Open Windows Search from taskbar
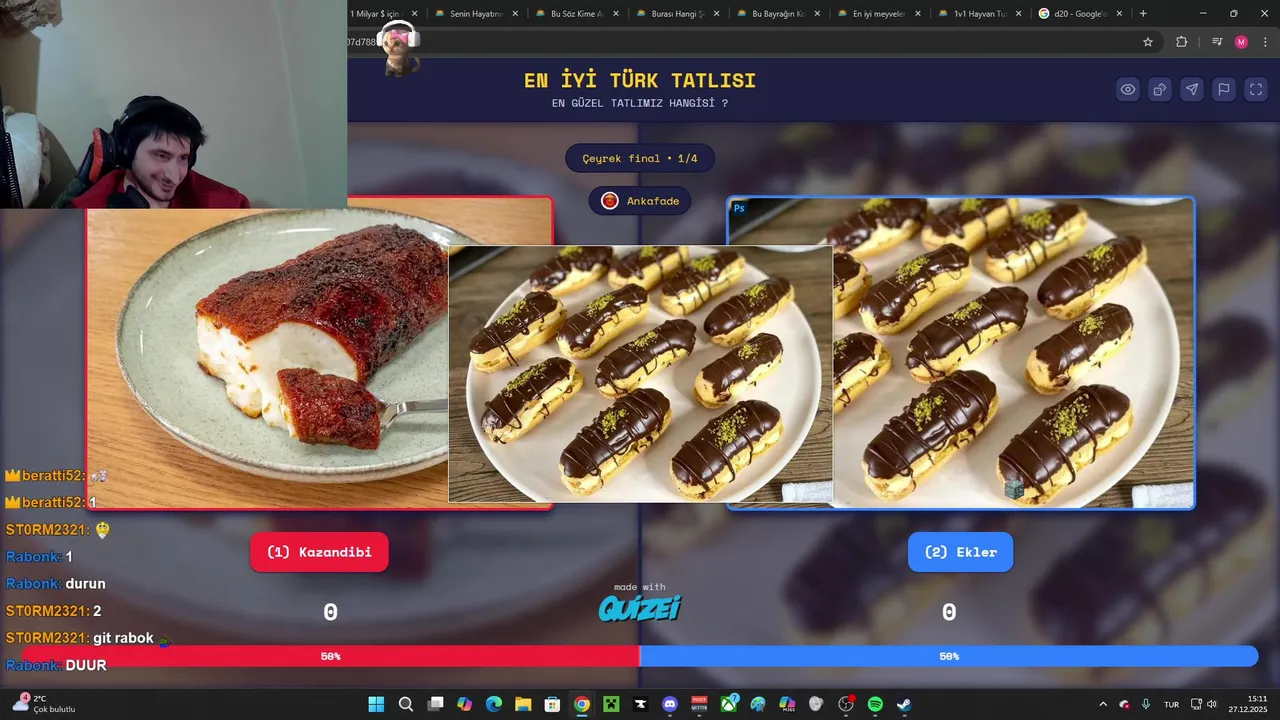The height and width of the screenshot is (720, 1280). click(405, 704)
